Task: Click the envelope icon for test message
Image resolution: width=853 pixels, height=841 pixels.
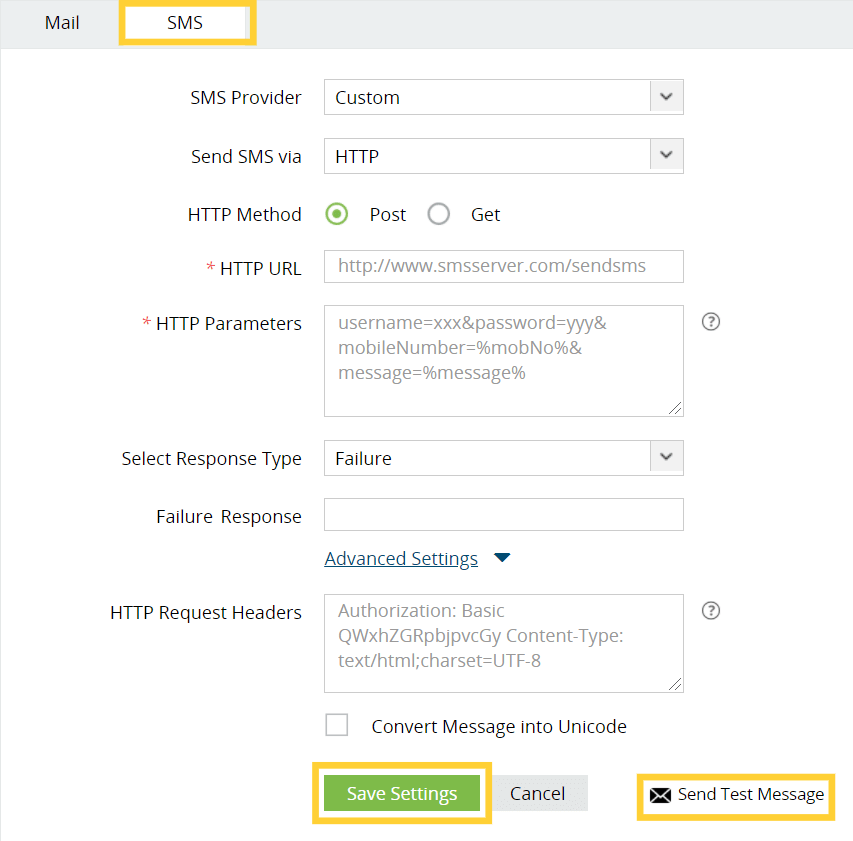Action: (x=660, y=796)
